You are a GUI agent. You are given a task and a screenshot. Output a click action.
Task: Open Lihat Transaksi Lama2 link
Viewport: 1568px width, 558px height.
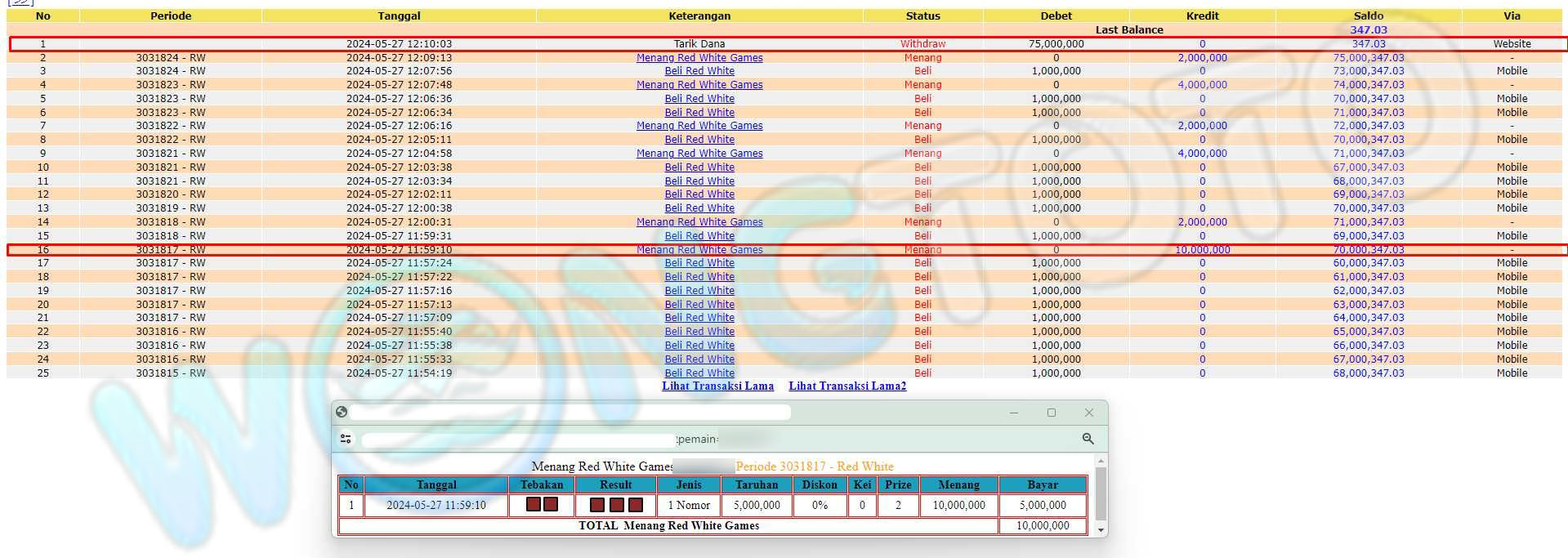847,386
